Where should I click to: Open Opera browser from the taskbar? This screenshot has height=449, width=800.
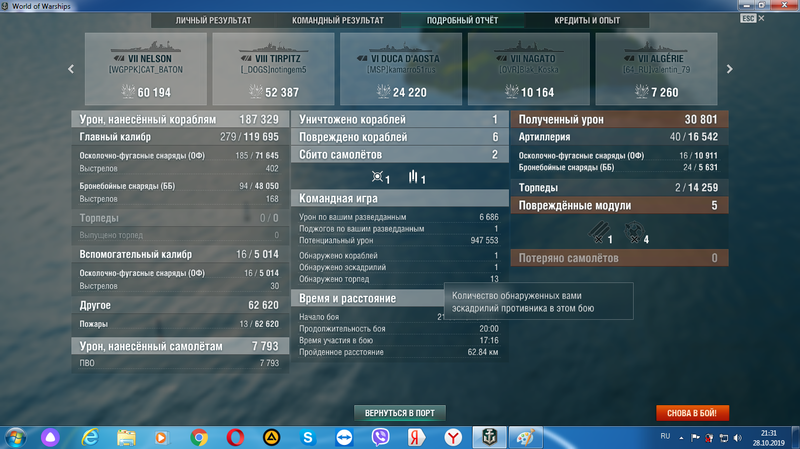tap(235, 438)
